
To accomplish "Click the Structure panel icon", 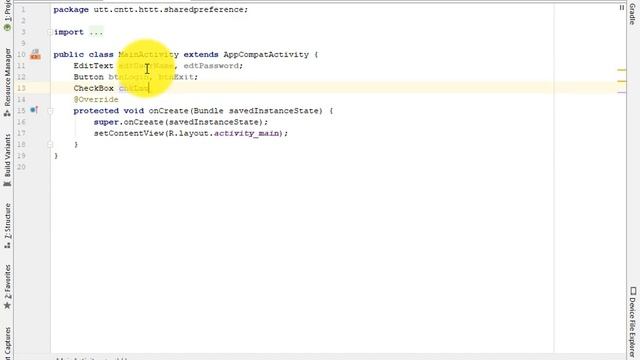I will tap(7, 245).
